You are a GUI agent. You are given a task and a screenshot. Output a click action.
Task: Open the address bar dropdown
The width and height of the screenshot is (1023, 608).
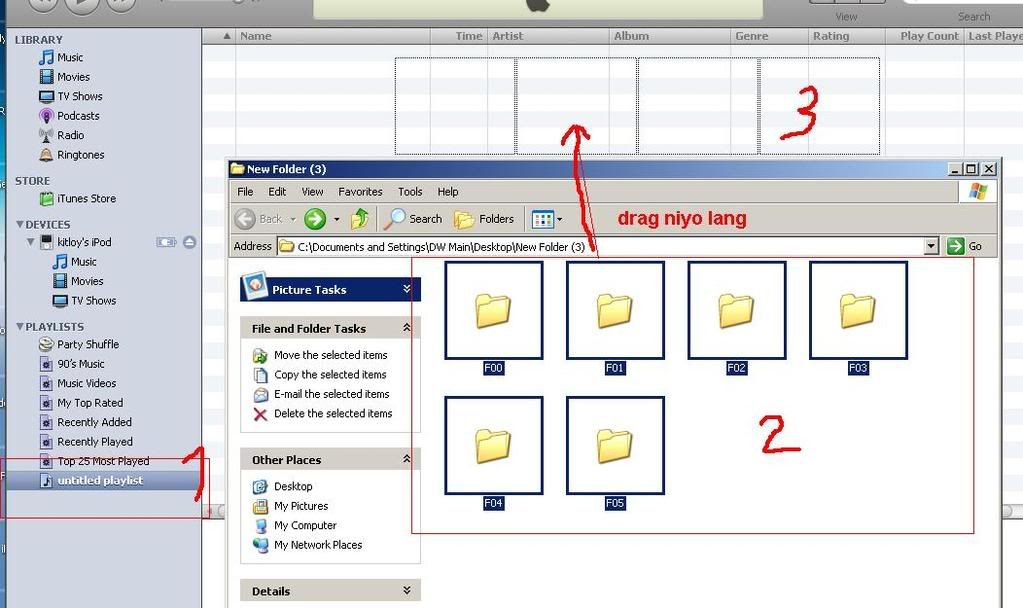point(932,246)
